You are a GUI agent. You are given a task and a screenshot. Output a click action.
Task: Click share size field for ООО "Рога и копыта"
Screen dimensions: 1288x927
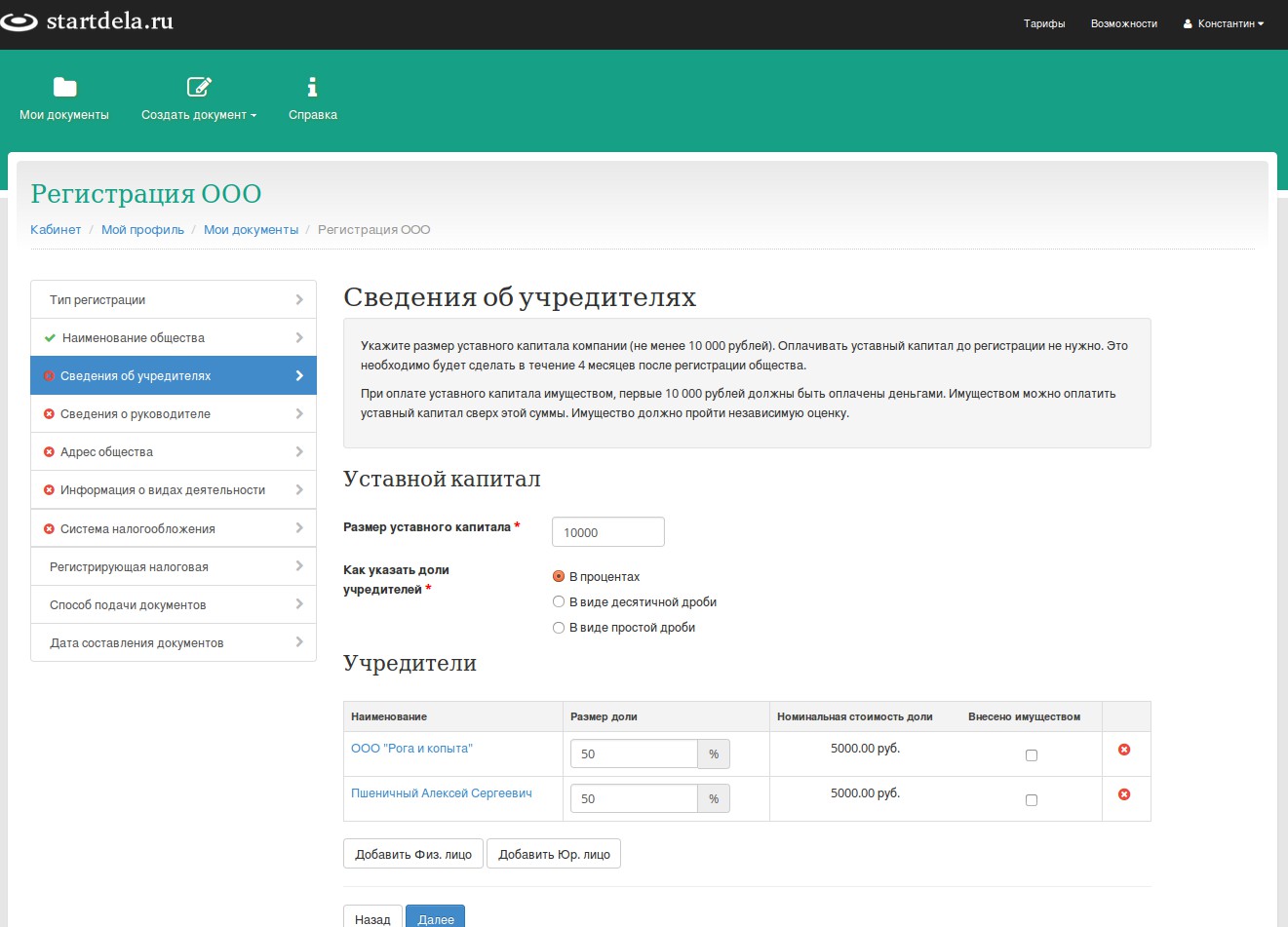635,753
